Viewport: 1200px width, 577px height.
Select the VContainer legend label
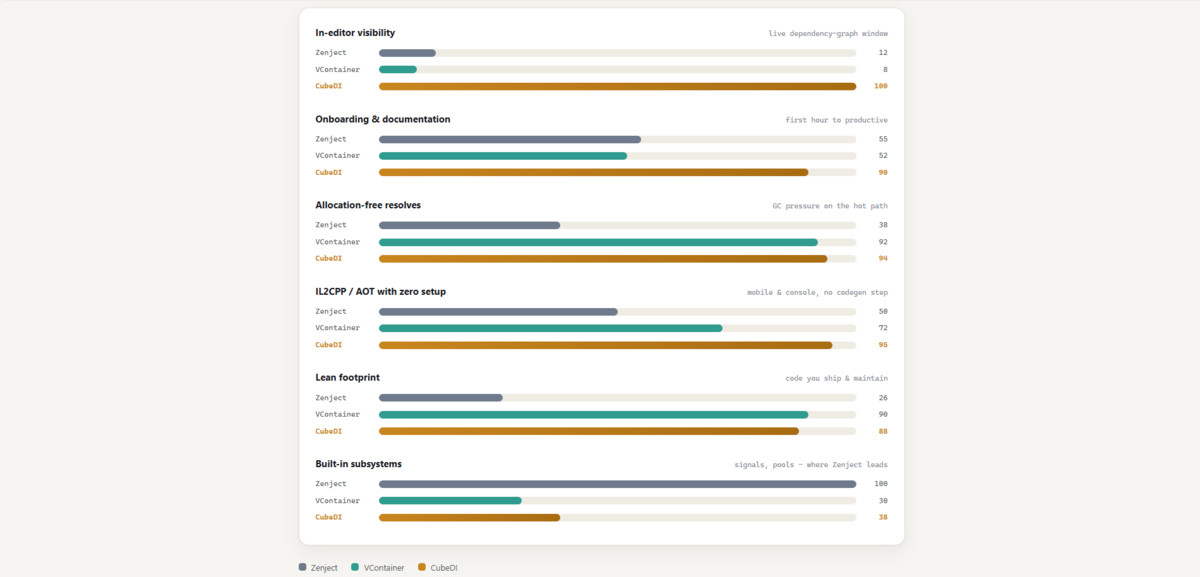point(384,567)
